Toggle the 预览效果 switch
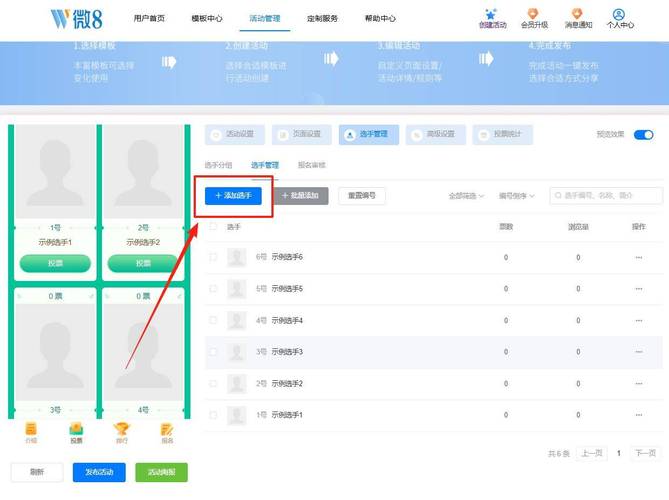669x500 pixels. (643, 134)
